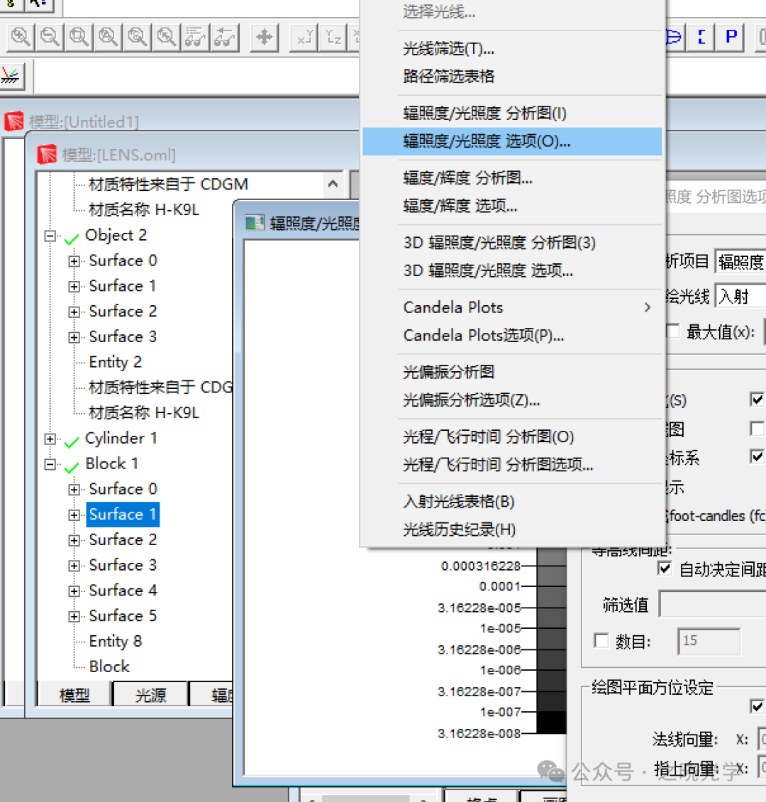Image resolution: width=766 pixels, height=802 pixels.
Task: Click the glasses icon with left arrow
Action: coord(224,37)
